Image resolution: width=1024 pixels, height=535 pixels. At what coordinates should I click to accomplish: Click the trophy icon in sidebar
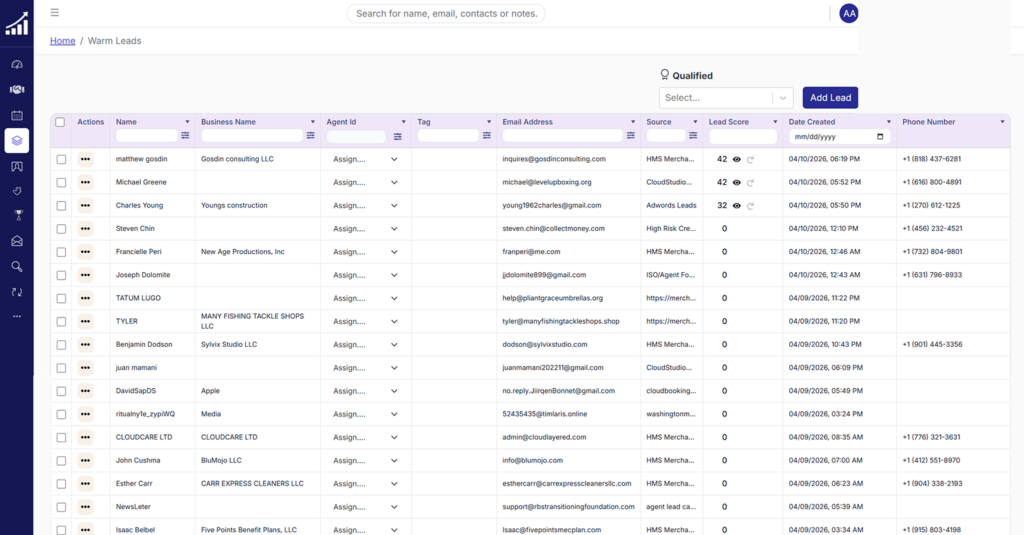pyautogui.click(x=17, y=215)
